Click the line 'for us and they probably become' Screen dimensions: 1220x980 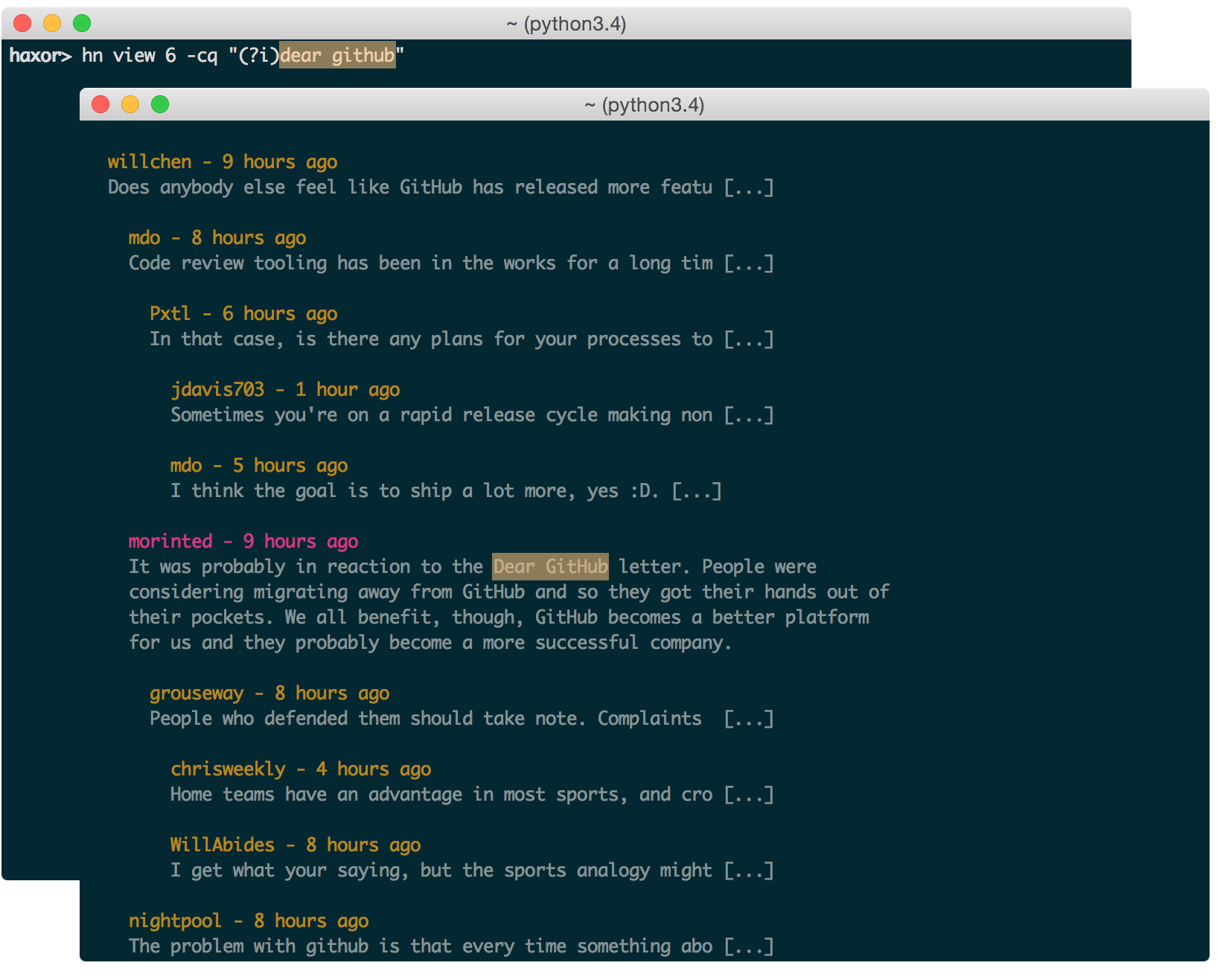coord(430,643)
